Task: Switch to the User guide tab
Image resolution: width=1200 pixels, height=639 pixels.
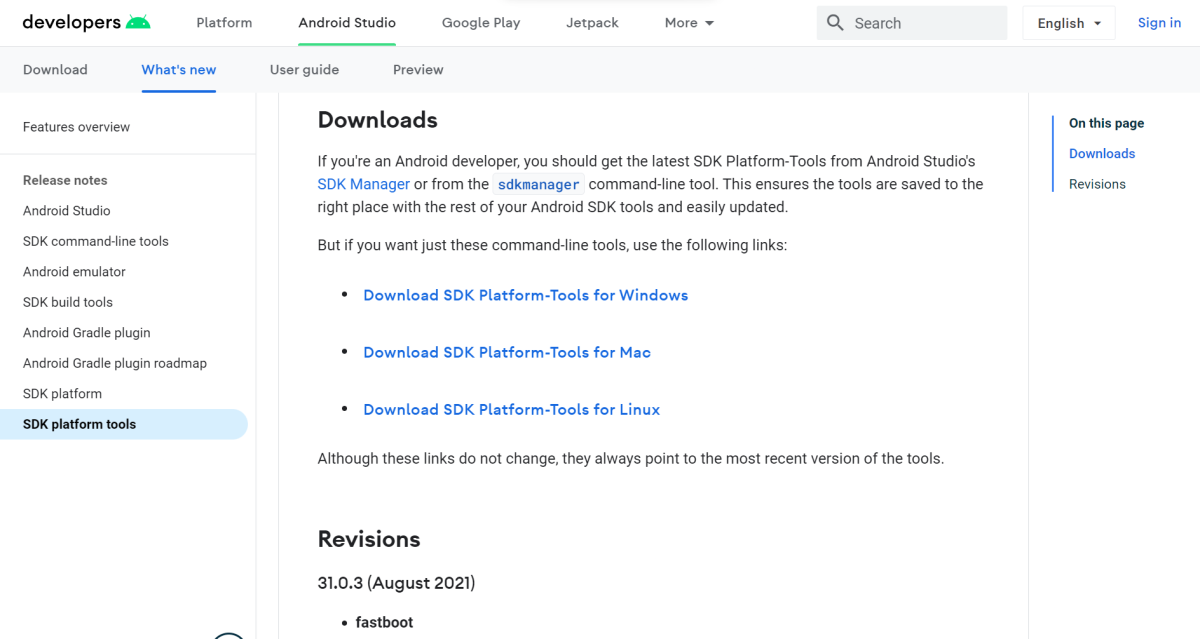Action: click(304, 69)
